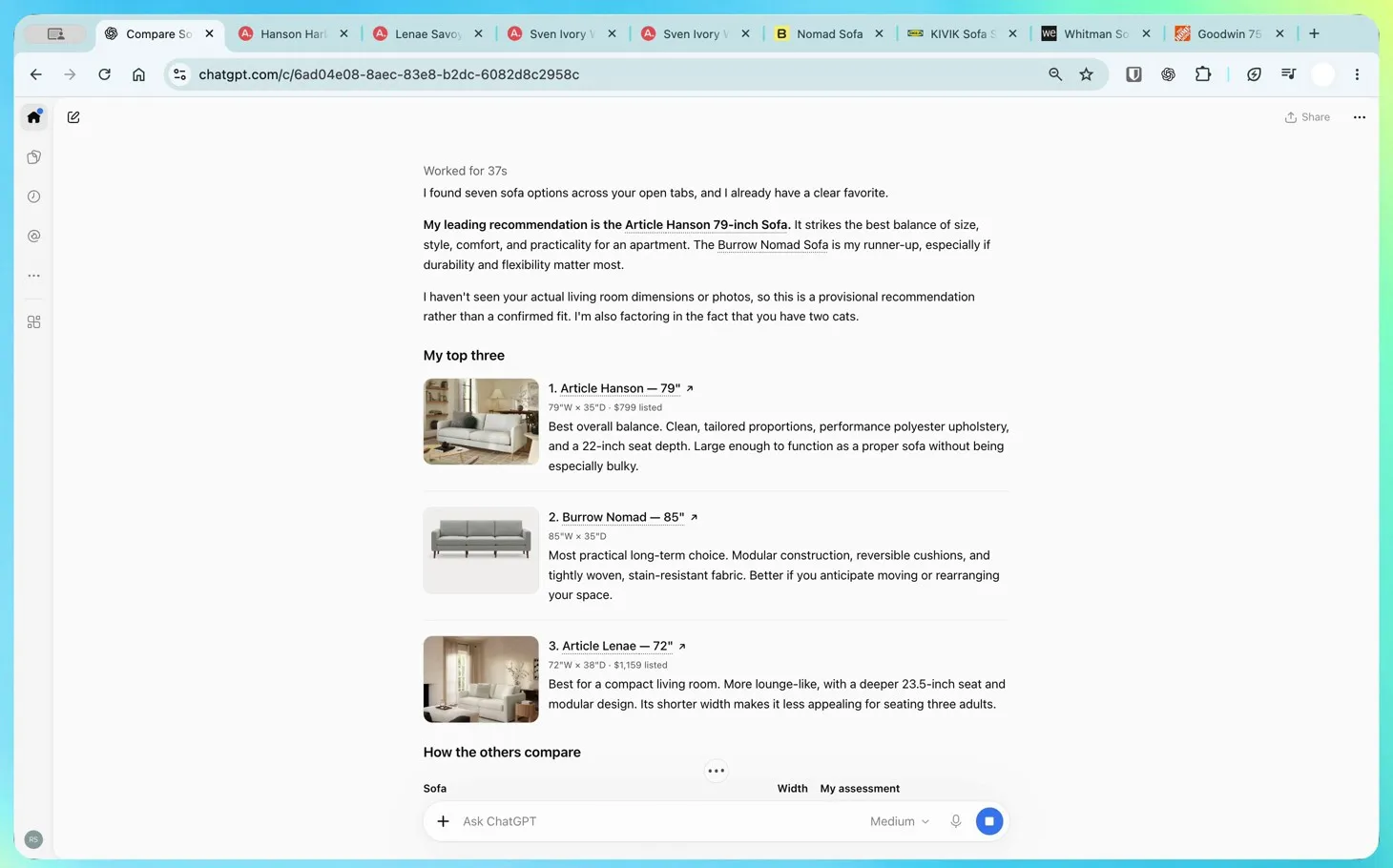Click the Share button
This screenshot has height=868, width=1393.
pyautogui.click(x=1307, y=117)
